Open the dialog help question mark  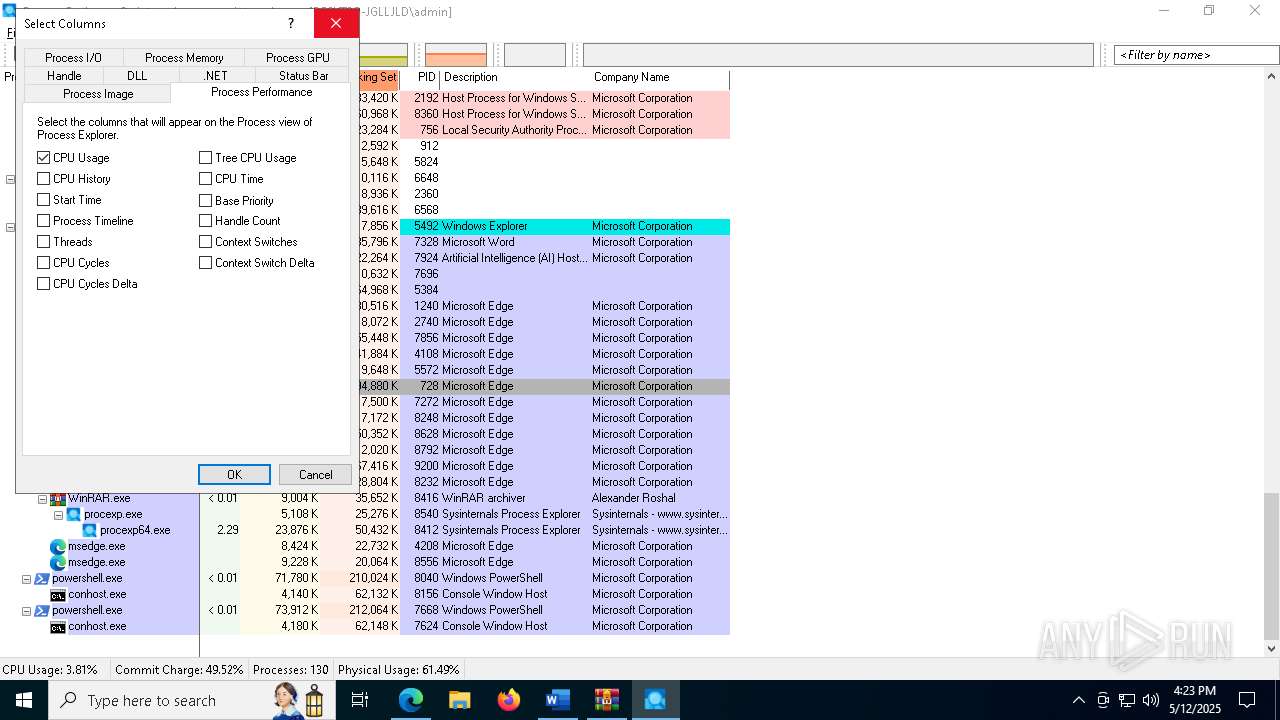tap(291, 23)
